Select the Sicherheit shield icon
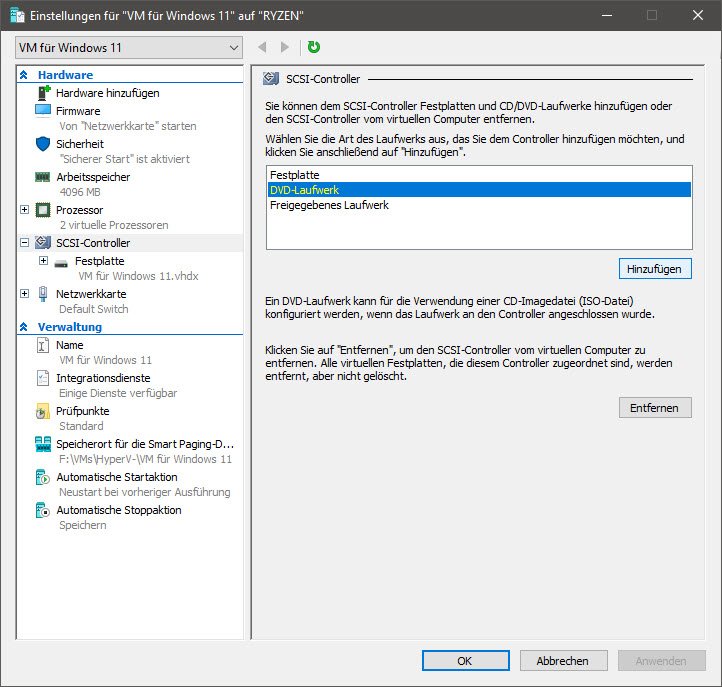 click(x=43, y=143)
